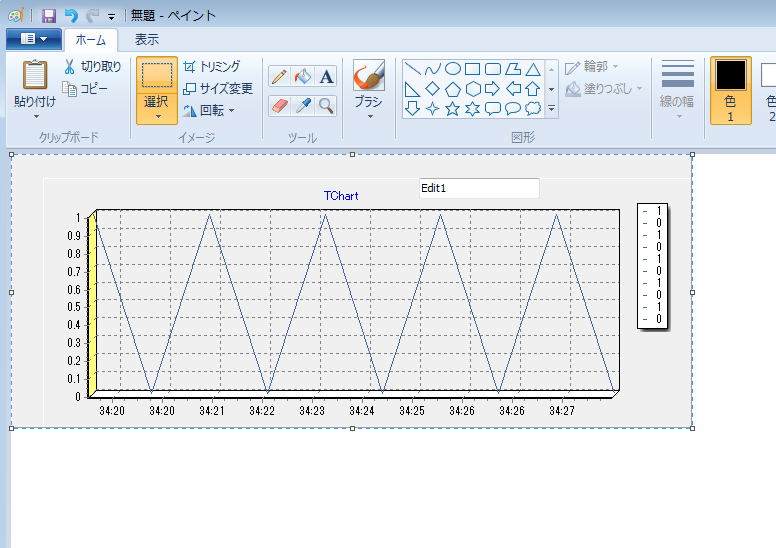Select the Color picker eyedropper tool
776x548 pixels.
coord(303,106)
